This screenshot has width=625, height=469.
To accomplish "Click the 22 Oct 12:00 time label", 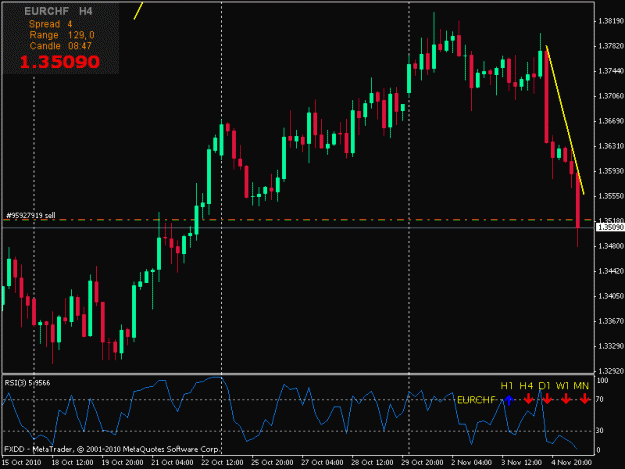I will tap(222, 462).
